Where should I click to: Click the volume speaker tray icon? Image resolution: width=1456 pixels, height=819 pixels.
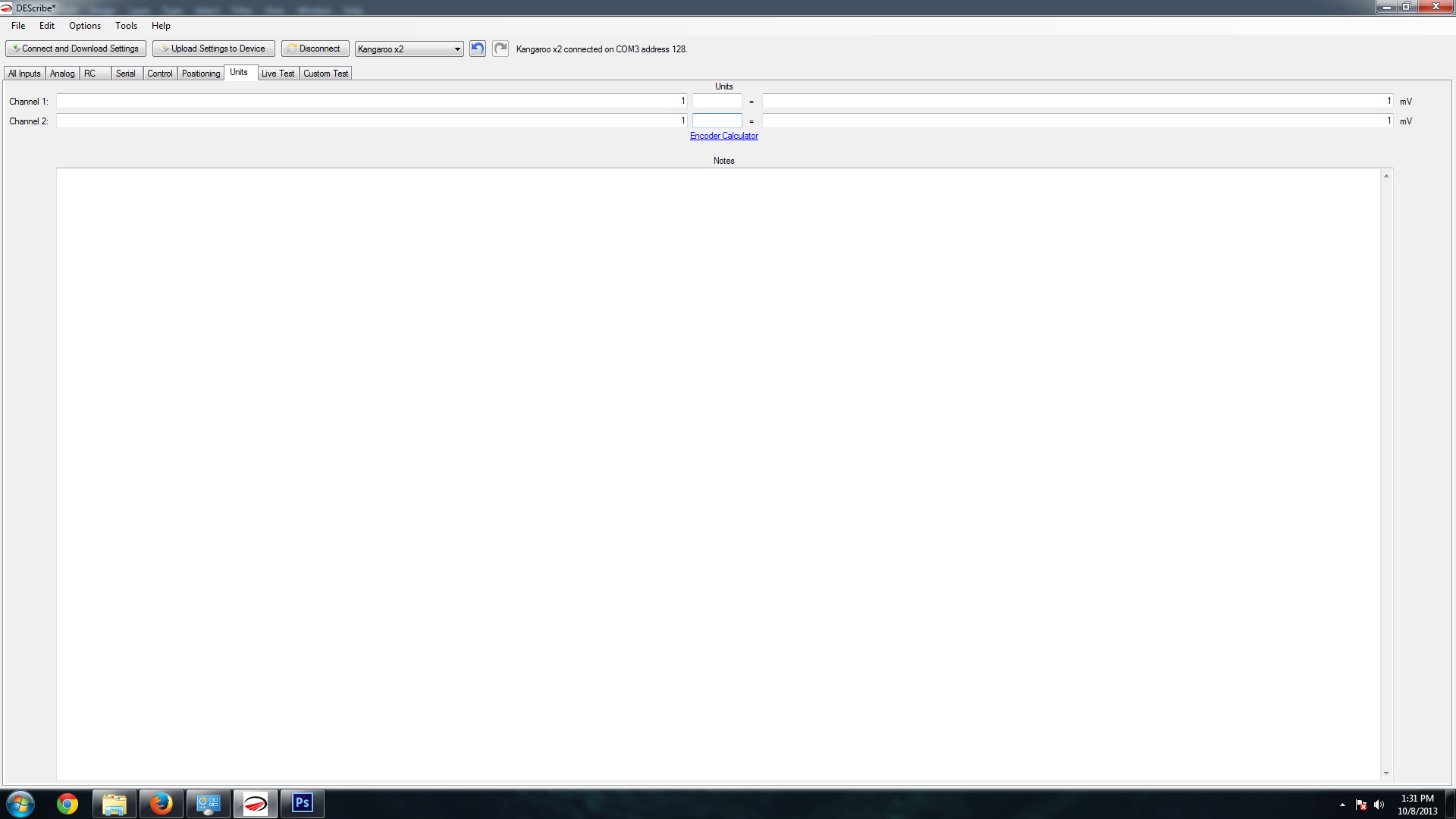pos(1379,805)
